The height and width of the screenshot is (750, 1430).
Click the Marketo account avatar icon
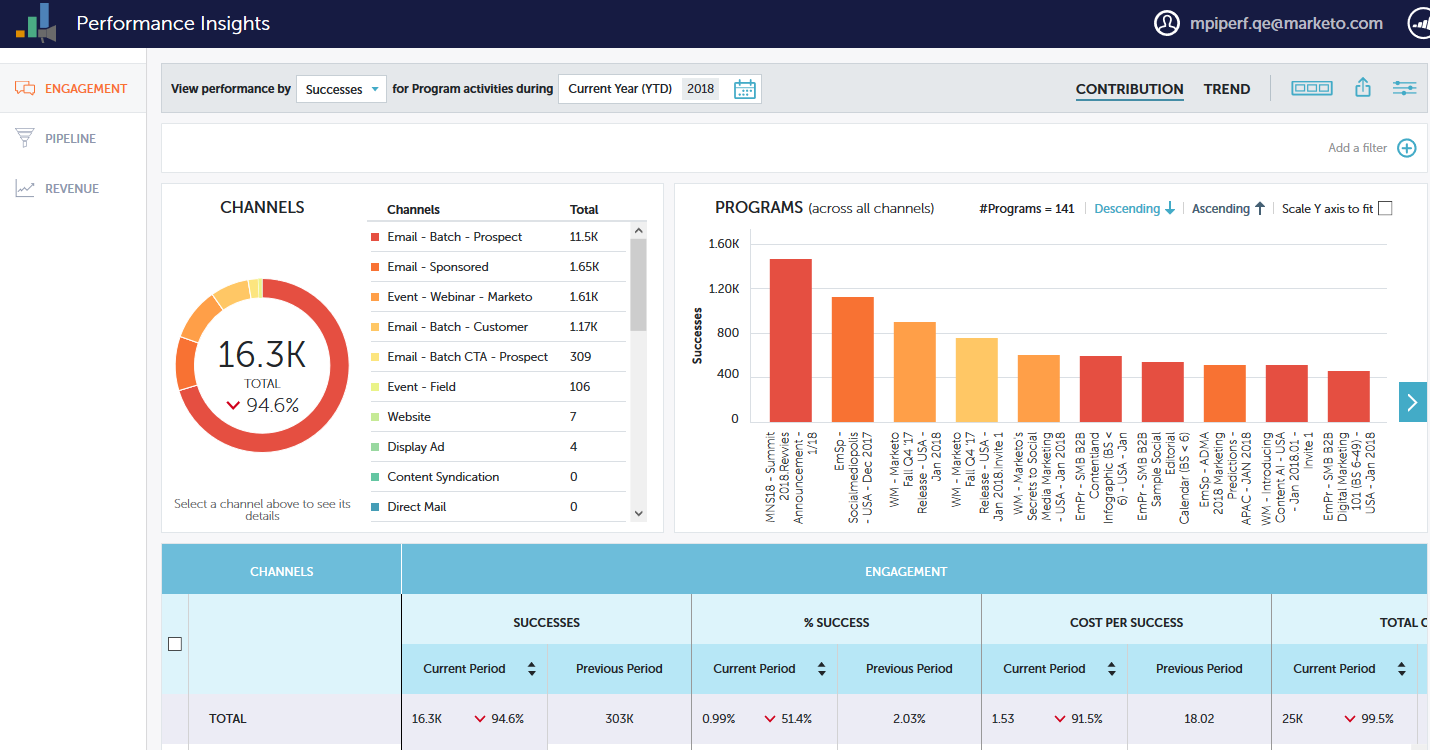pyautogui.click(x=1167, y=22)
